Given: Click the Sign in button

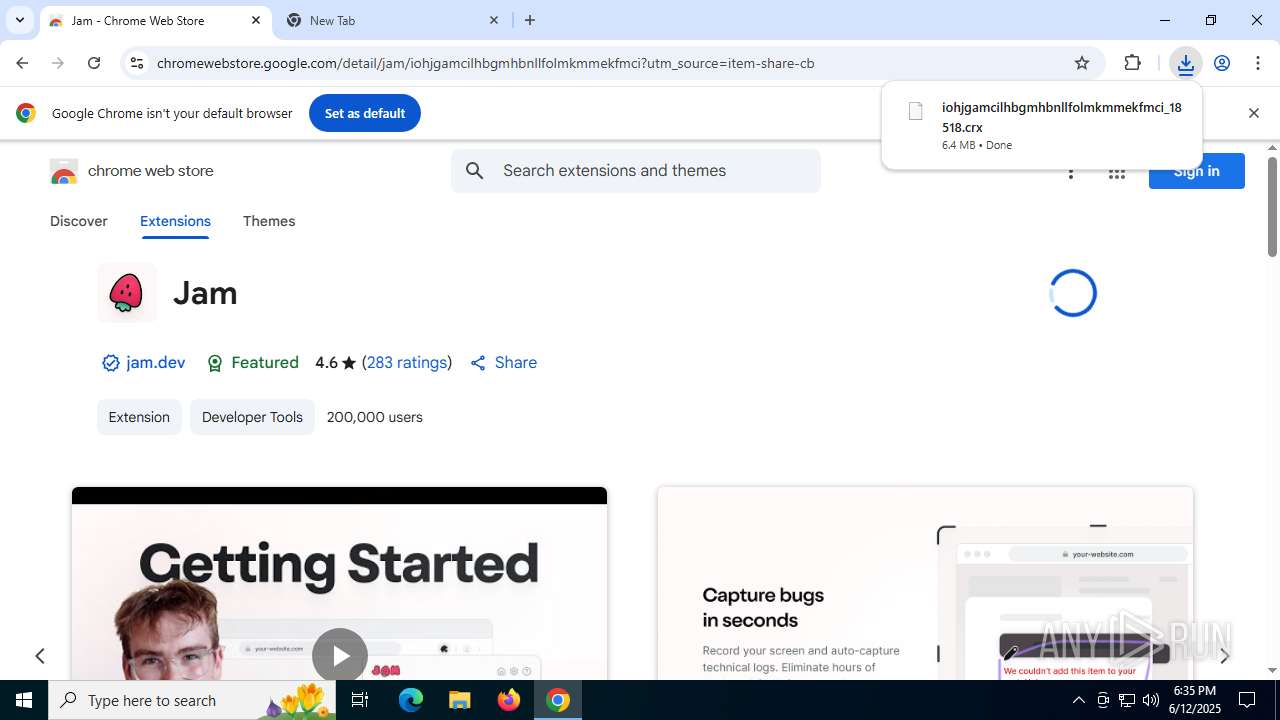Looking at the screenshot, I should click(x=1196, y=171).
